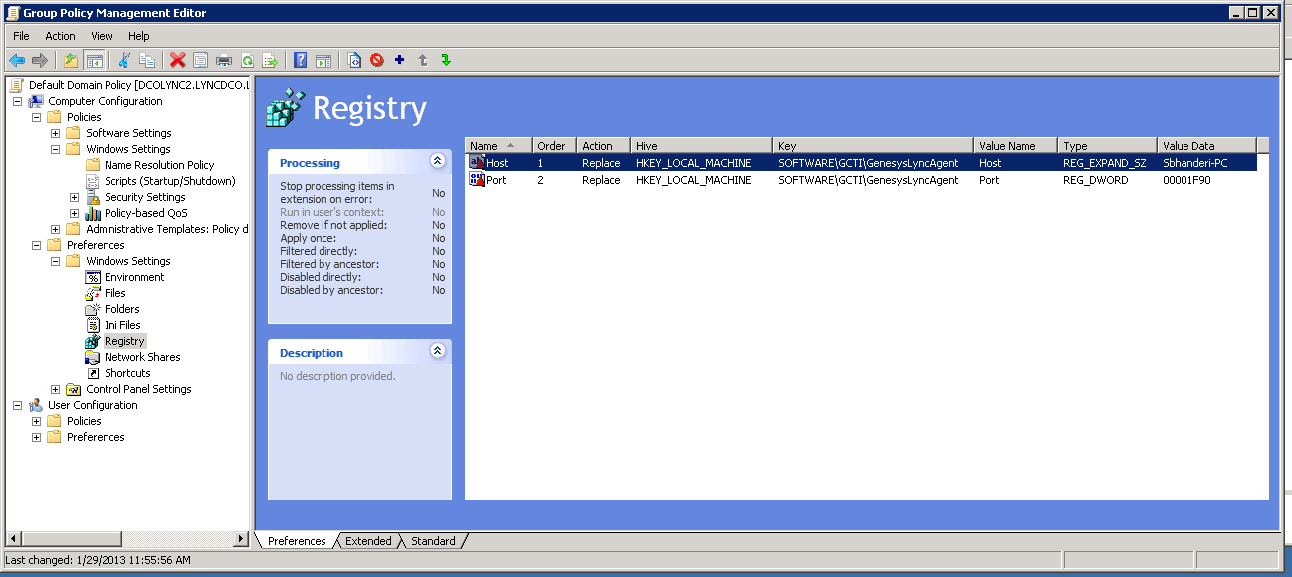Select Network Shares in the tree
Viewport: 1292px width, 577px height.
click(x=142, y=357)
